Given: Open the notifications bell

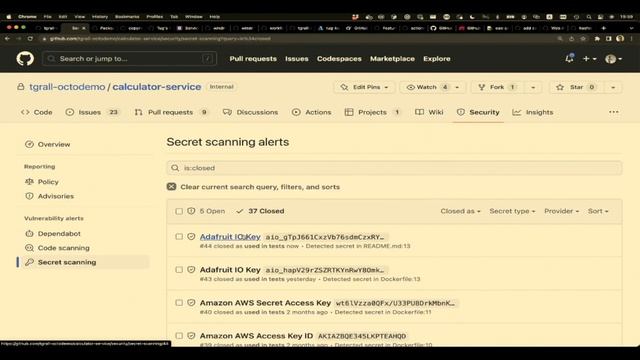Looking at the screenshot, I should point(569,59).
